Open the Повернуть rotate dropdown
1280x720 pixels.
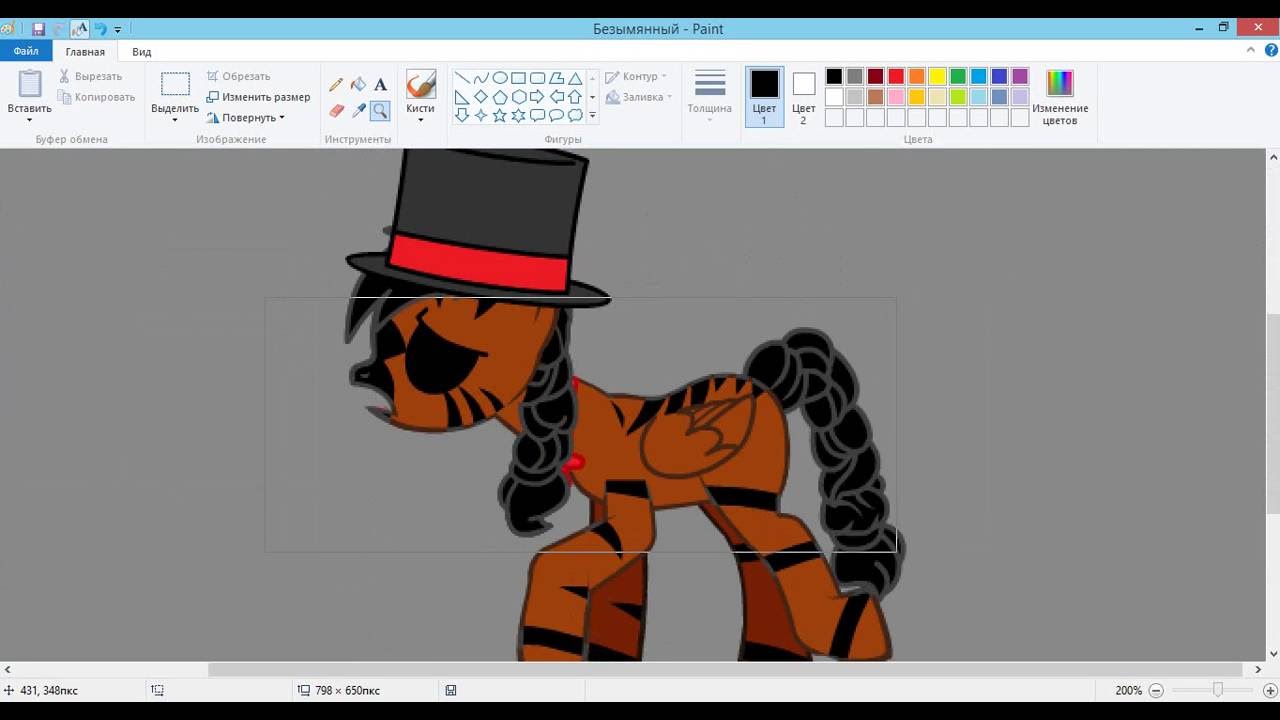point(246,117)
